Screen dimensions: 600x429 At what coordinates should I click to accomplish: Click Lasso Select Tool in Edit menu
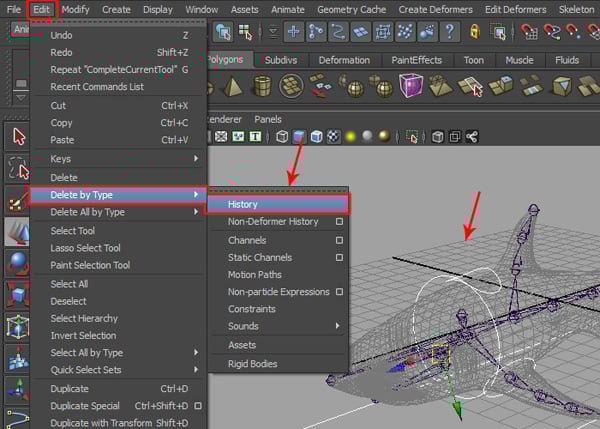[x=85, y=248]
